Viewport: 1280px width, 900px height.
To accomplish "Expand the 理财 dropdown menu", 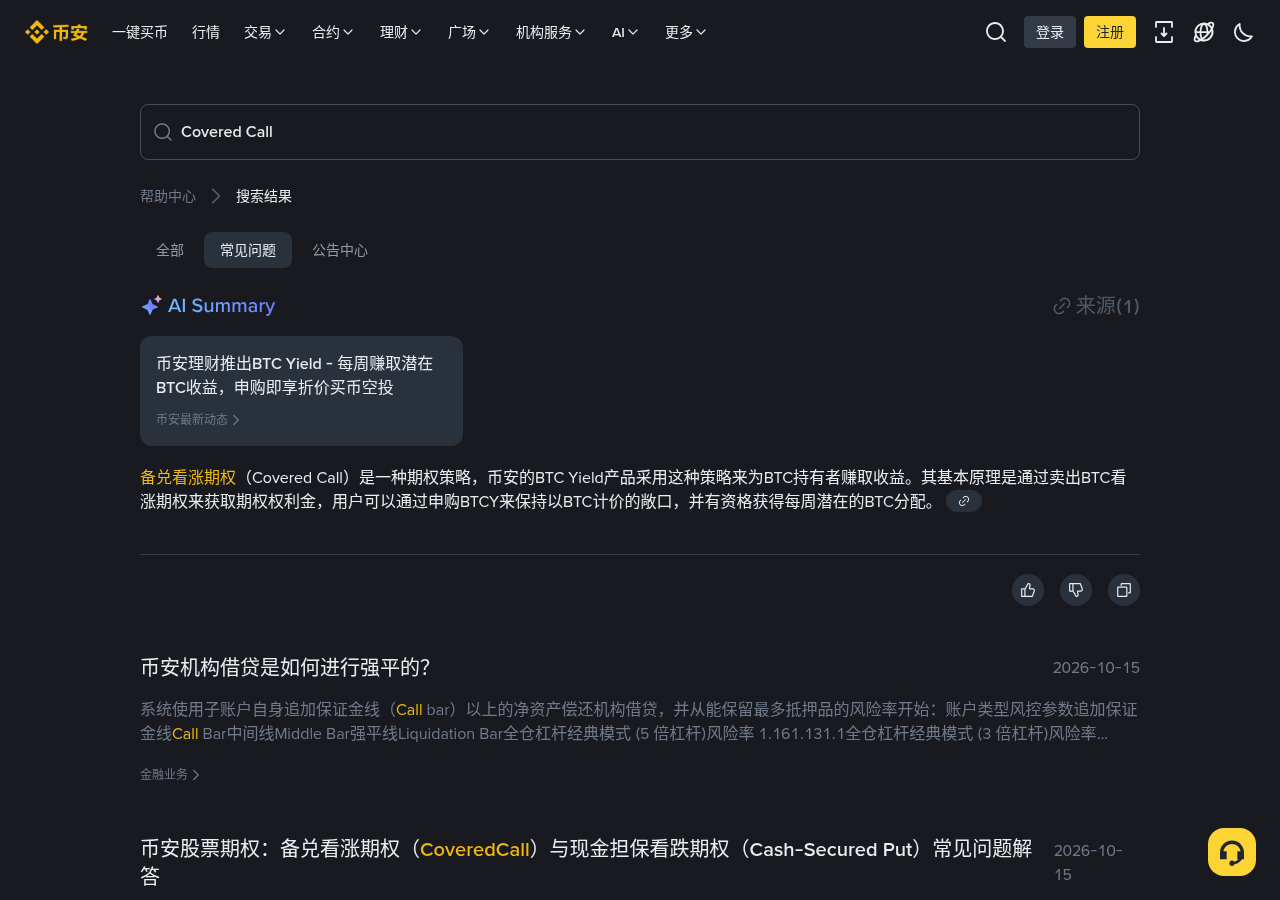I will (401, 32).
